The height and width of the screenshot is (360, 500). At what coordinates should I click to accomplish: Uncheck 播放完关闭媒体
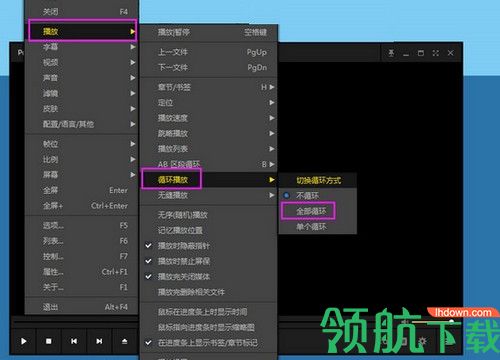coord(209,276)
